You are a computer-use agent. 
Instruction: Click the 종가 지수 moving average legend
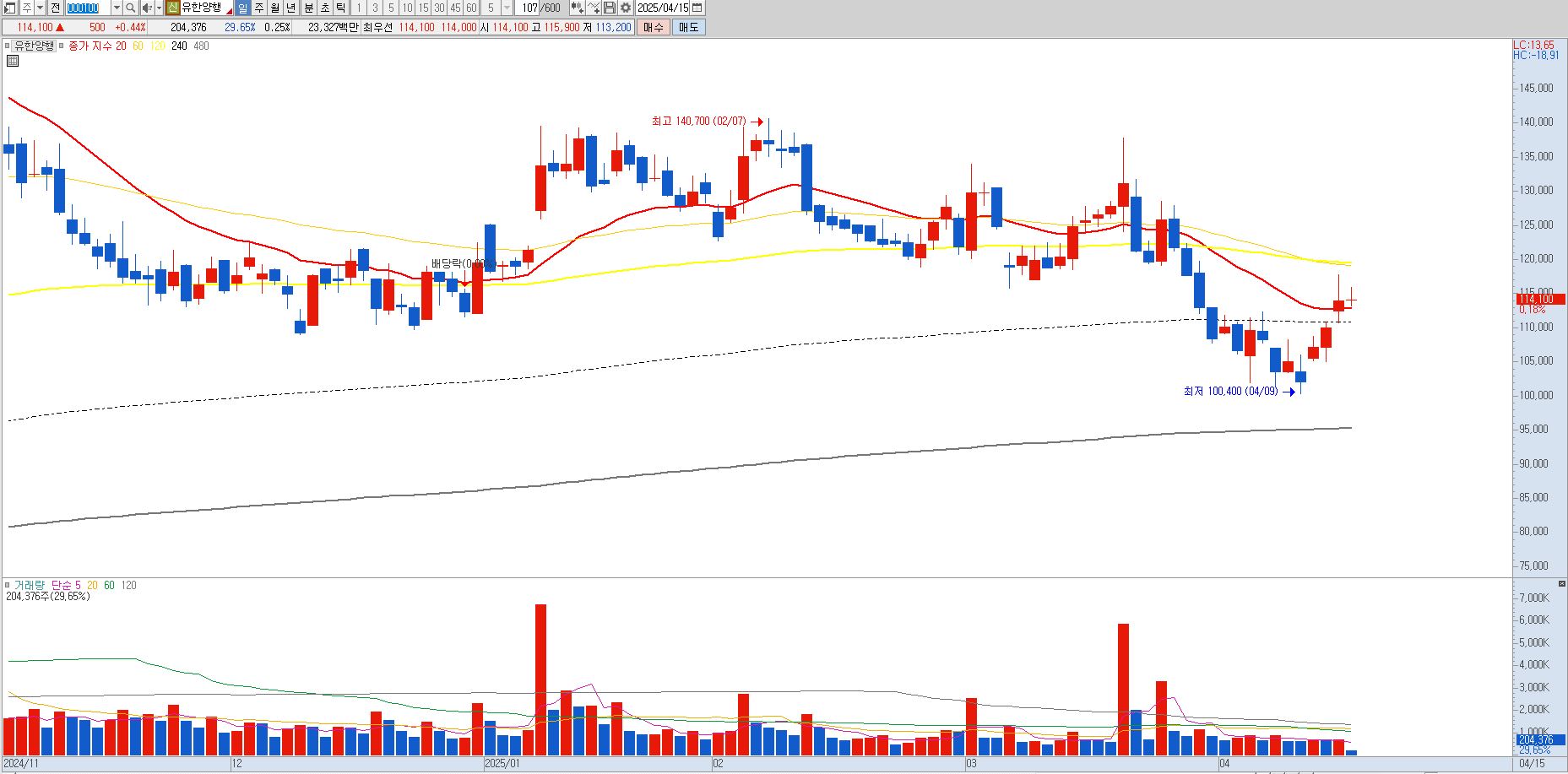[x=90, y=46]
